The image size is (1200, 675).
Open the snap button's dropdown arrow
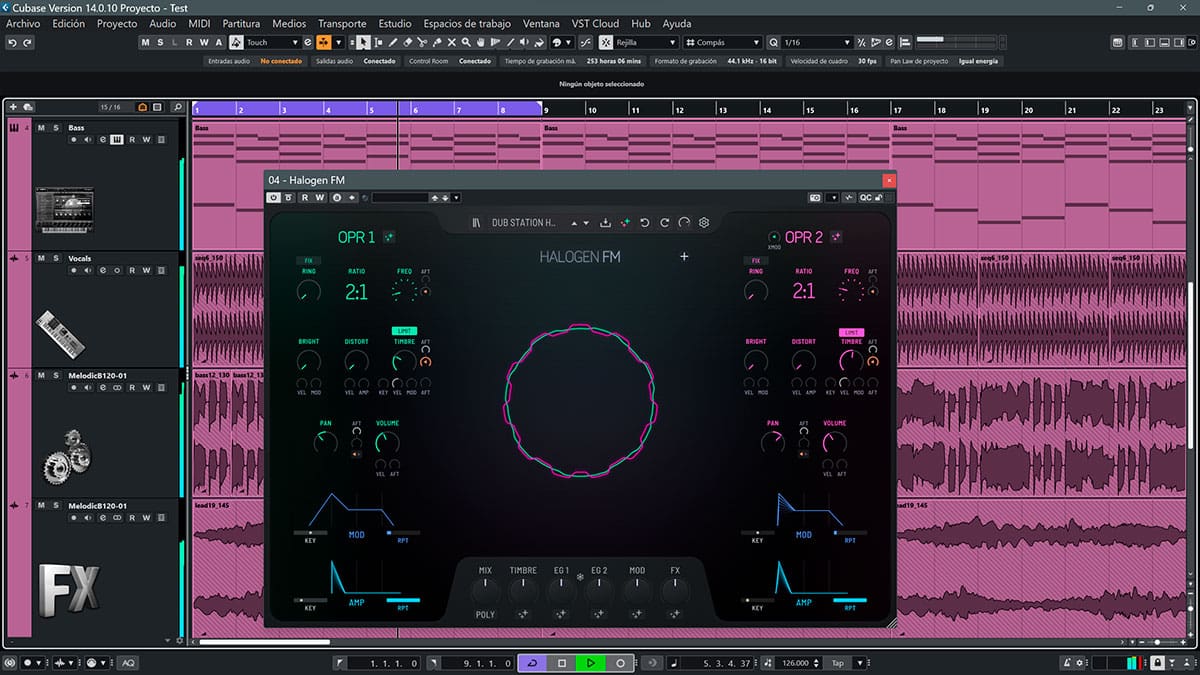[339, 42]
